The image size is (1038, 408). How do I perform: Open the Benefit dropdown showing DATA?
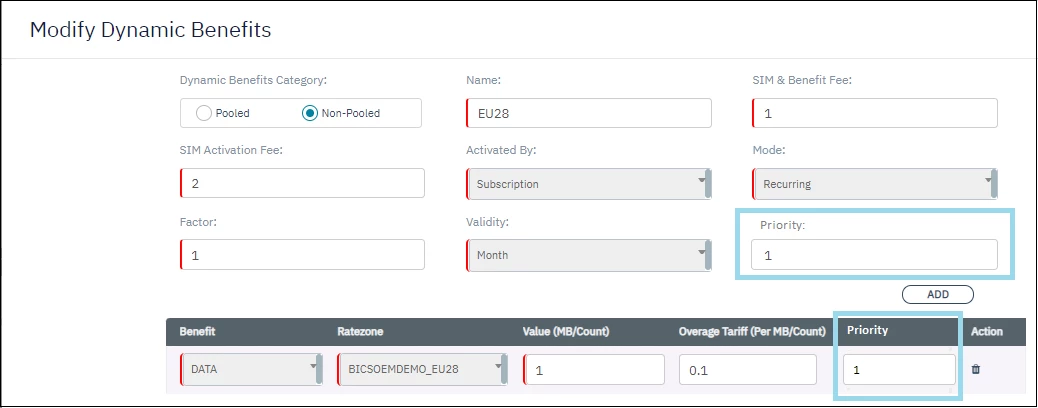coord(251,370)
